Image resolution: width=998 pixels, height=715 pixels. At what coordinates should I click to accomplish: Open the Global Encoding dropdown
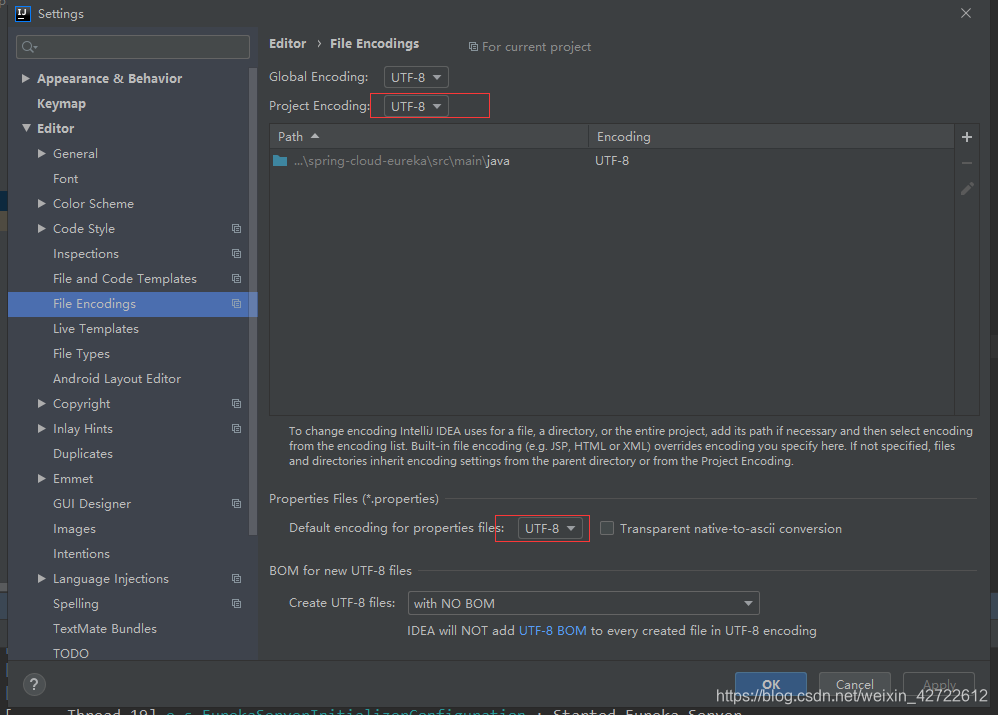pos(415,76)
